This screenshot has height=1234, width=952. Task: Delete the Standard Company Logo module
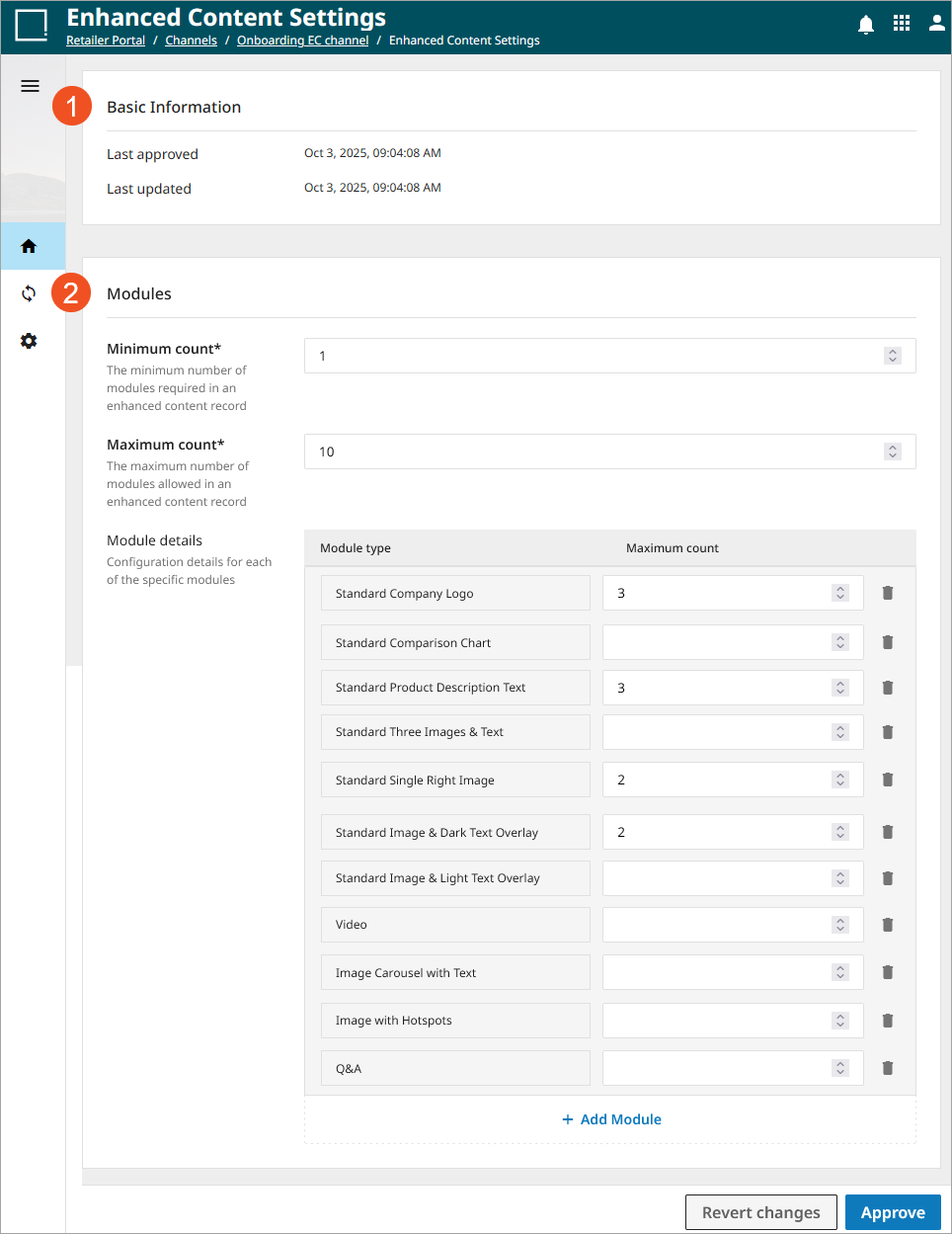888,593
